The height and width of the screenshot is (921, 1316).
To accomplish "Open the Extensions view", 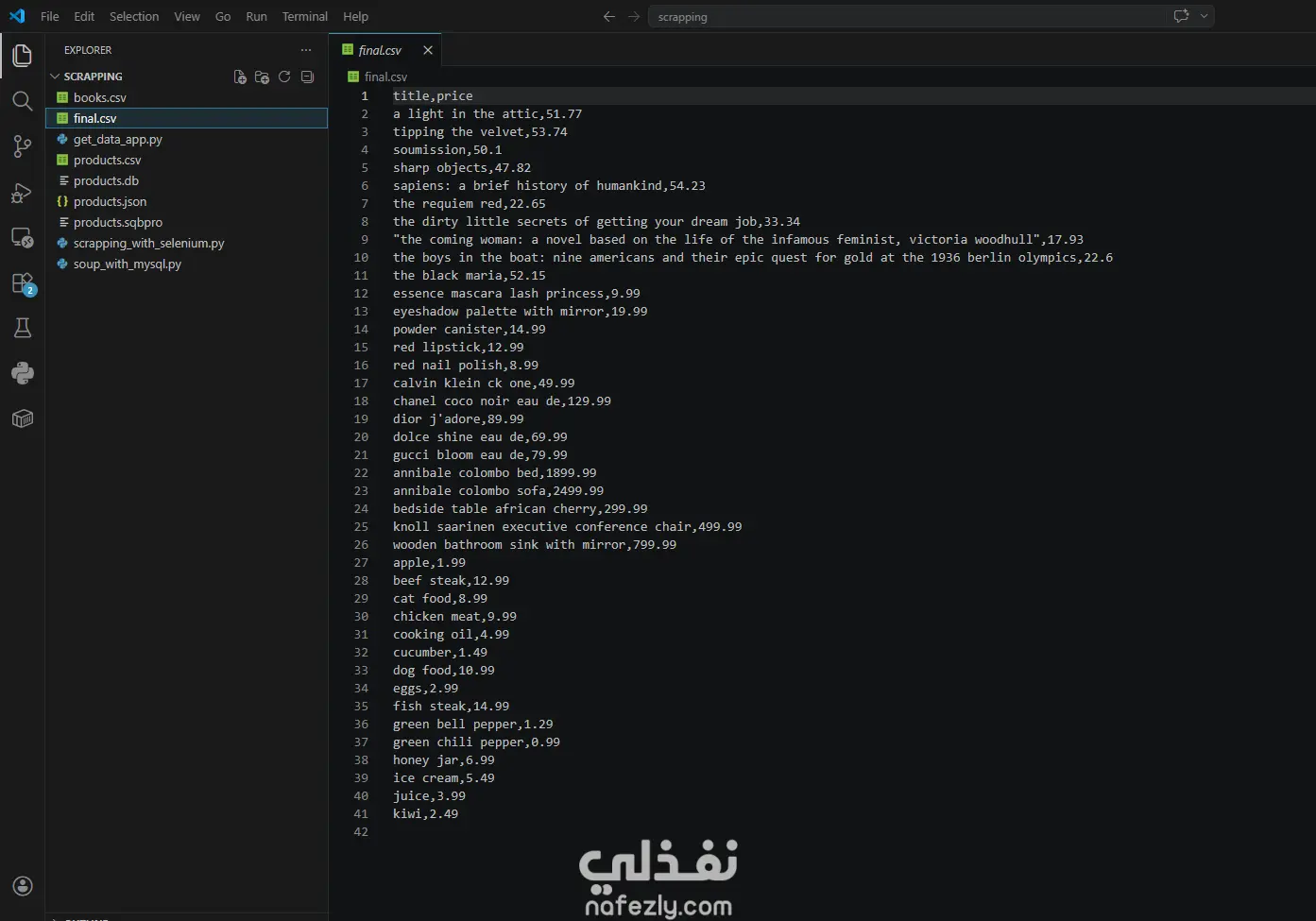I will tap(22, 283).
